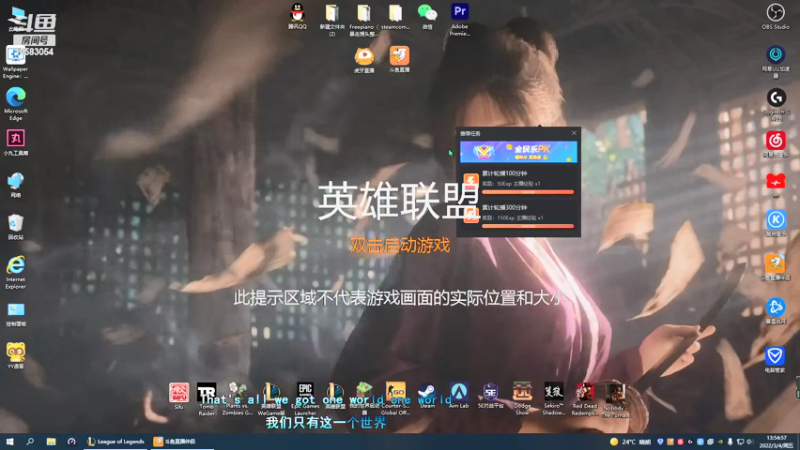Open the Windows Start menu
This screenshot has width=800, height=450.
[x=9, y=441]
